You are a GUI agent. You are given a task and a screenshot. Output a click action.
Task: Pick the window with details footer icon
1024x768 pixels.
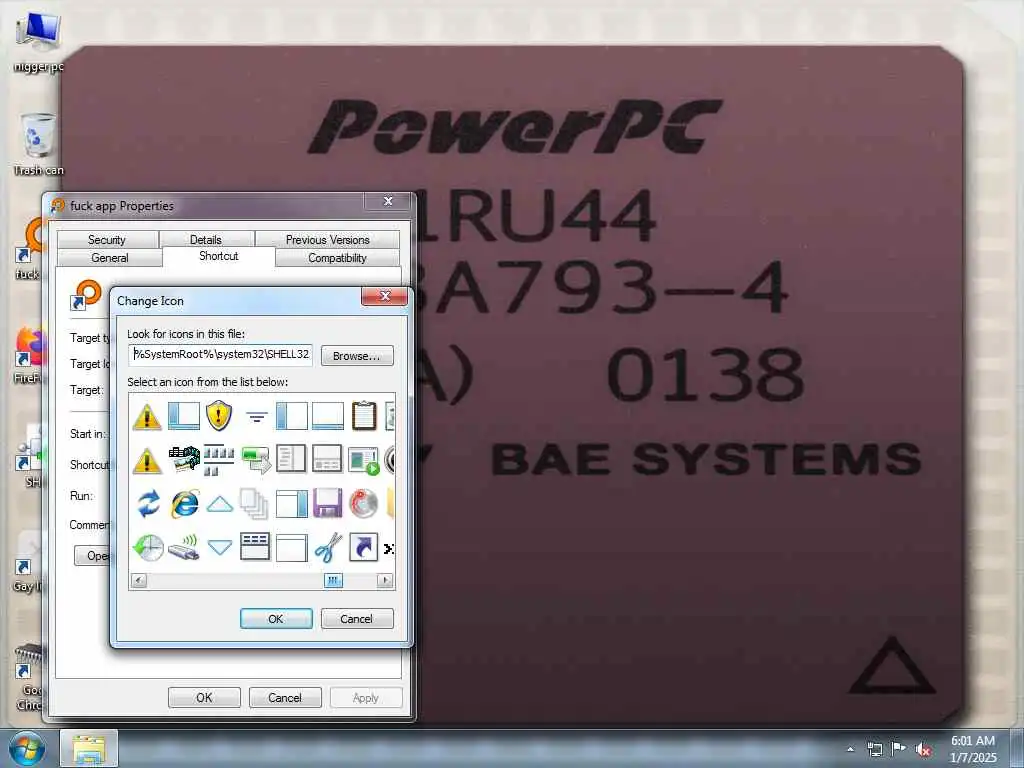(x=327, y=459)
